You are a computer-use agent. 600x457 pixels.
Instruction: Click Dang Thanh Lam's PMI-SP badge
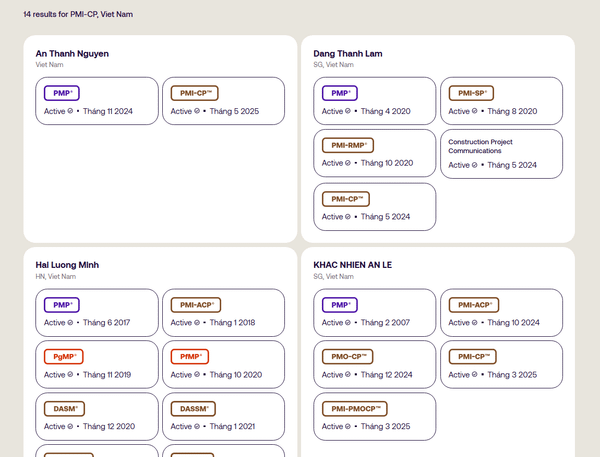coord(471,93)
